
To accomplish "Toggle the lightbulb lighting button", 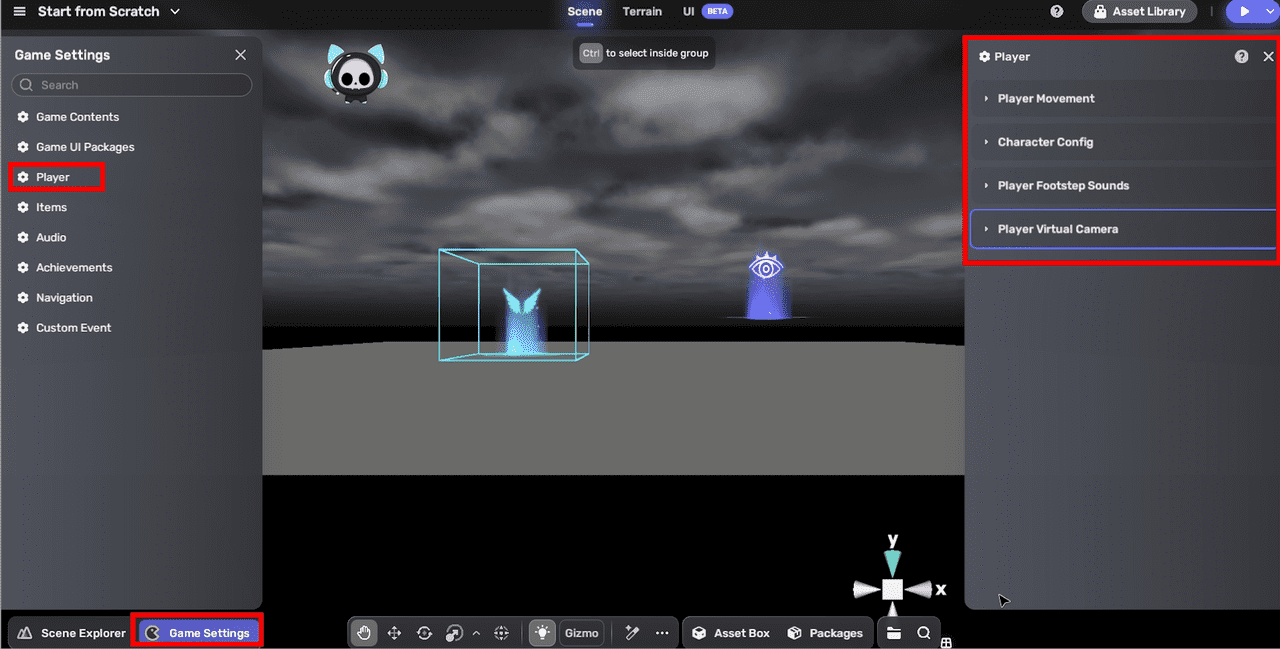I will pyautogui.click(x=542, y=633).
